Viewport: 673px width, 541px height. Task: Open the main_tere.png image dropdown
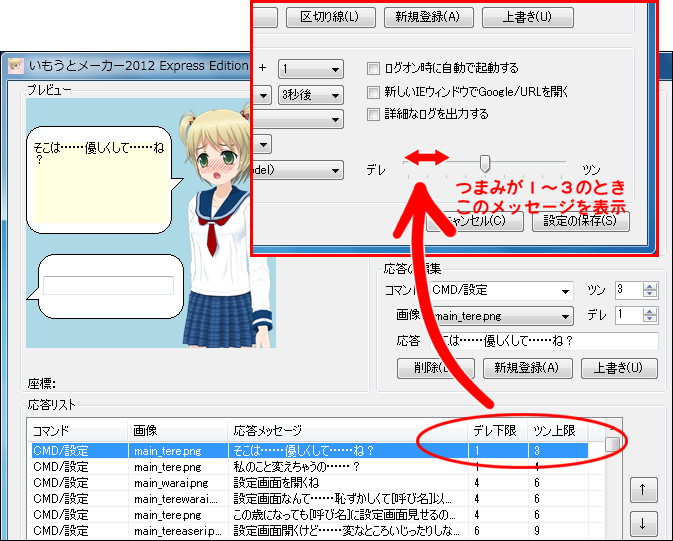pos(499,316)
